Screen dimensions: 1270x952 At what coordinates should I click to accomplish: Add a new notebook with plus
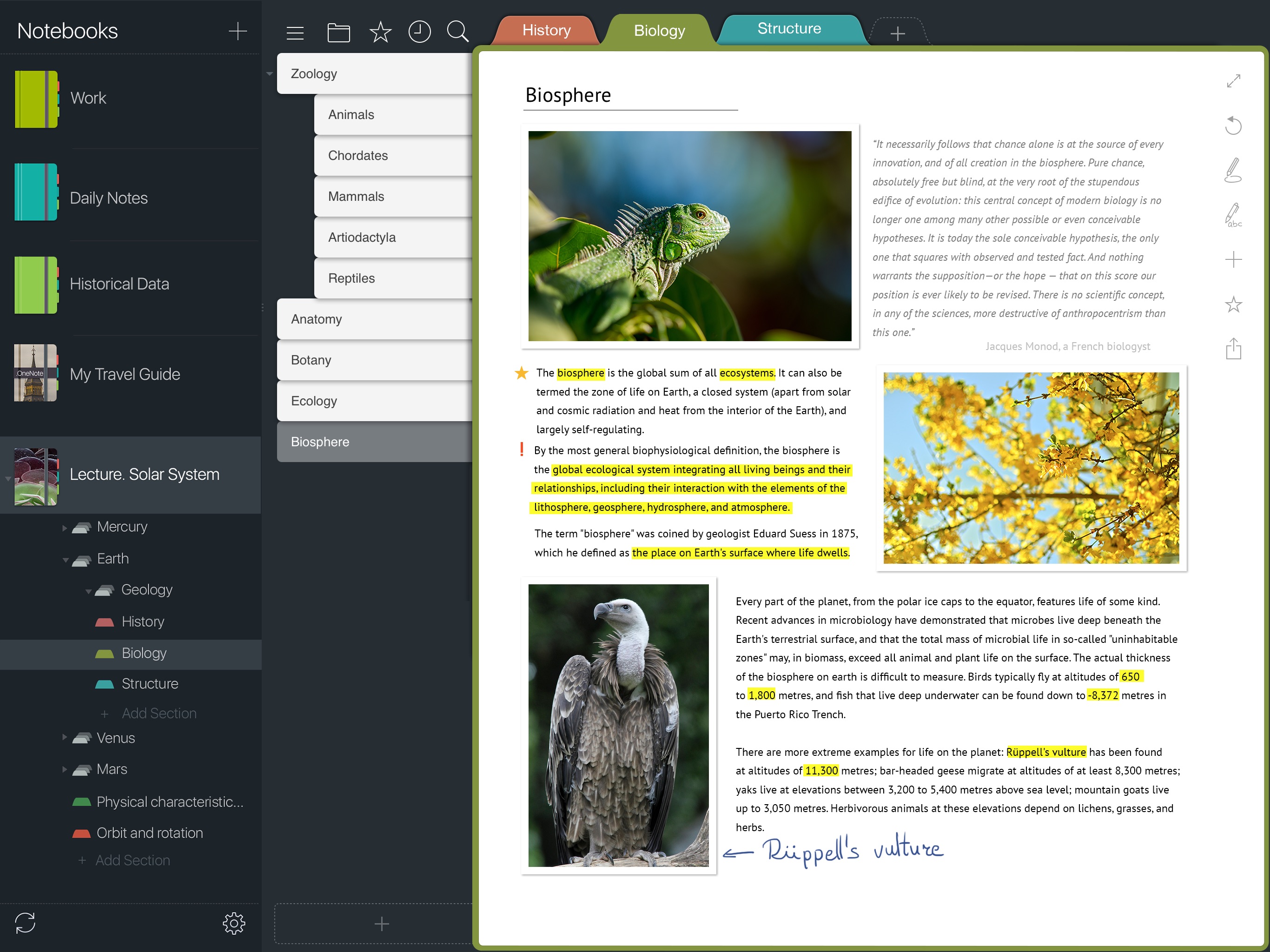point(238,31)
